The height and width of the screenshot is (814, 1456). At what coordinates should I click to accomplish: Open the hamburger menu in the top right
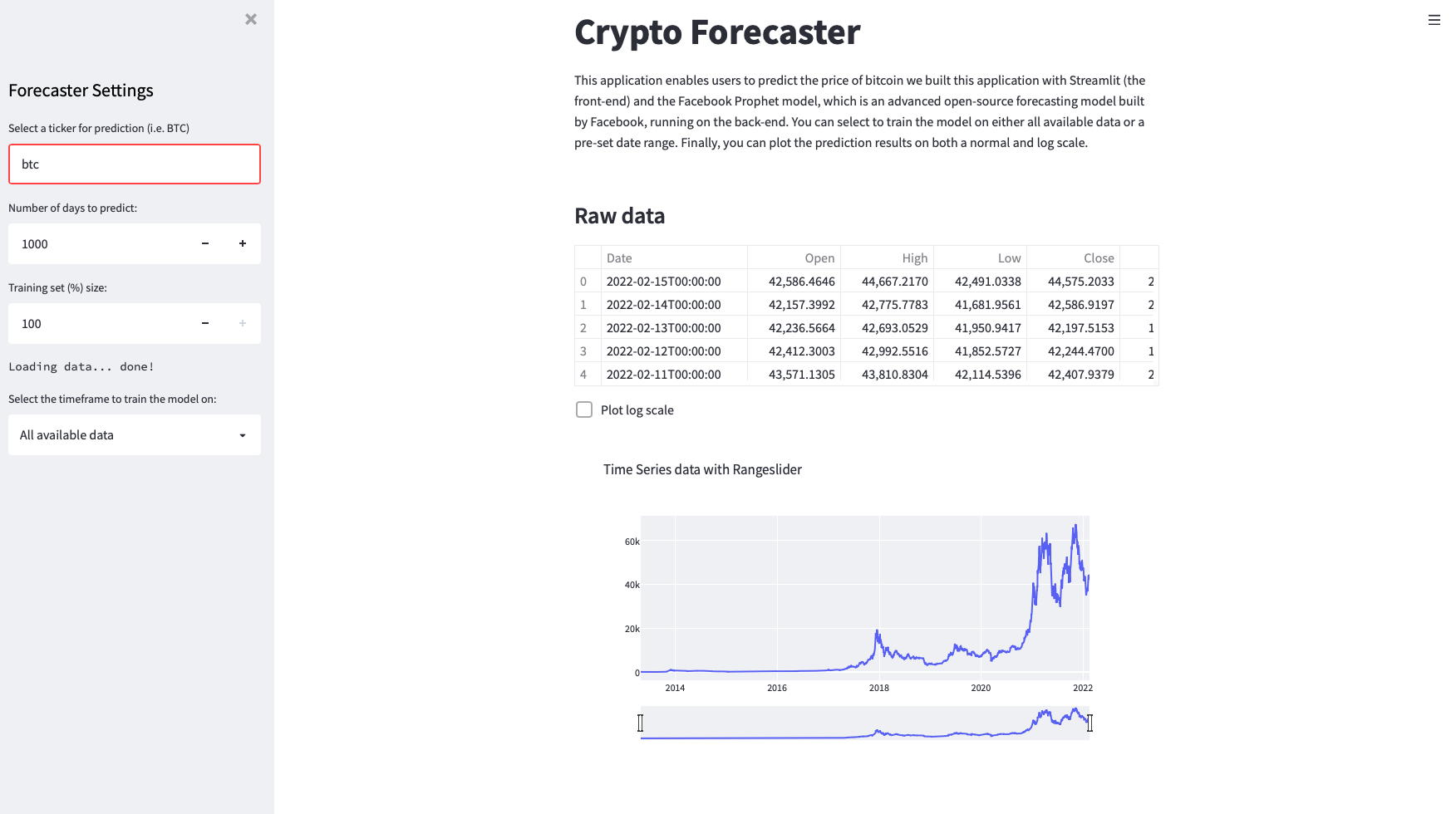(x=1434, y=19)
